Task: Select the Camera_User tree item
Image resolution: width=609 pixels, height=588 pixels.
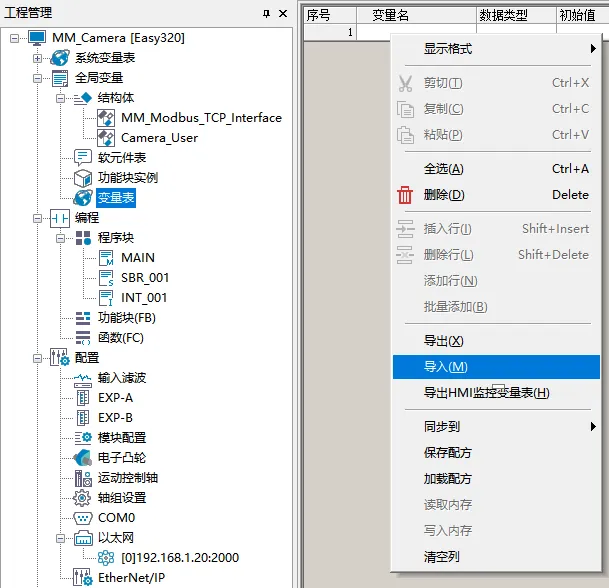Action: [x=159, y=138]
